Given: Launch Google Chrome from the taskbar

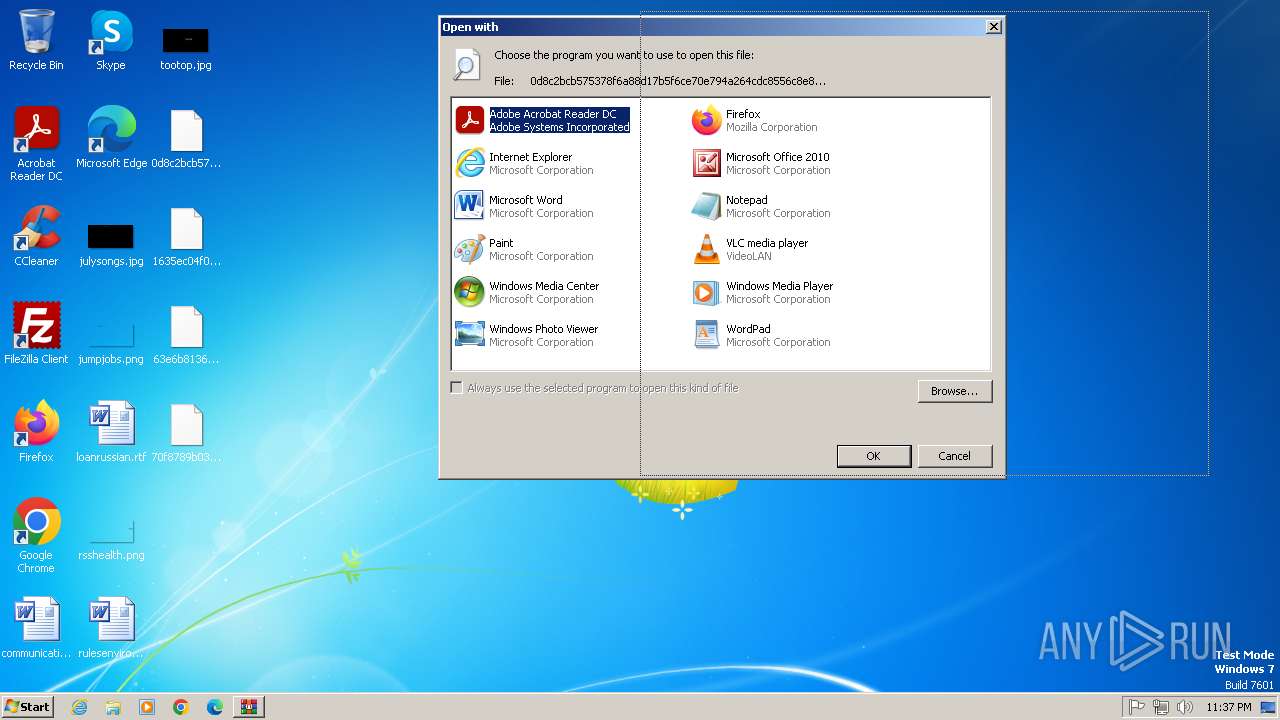Looking at the screenshot, I should pyautogui.click(x=181, y=707).
